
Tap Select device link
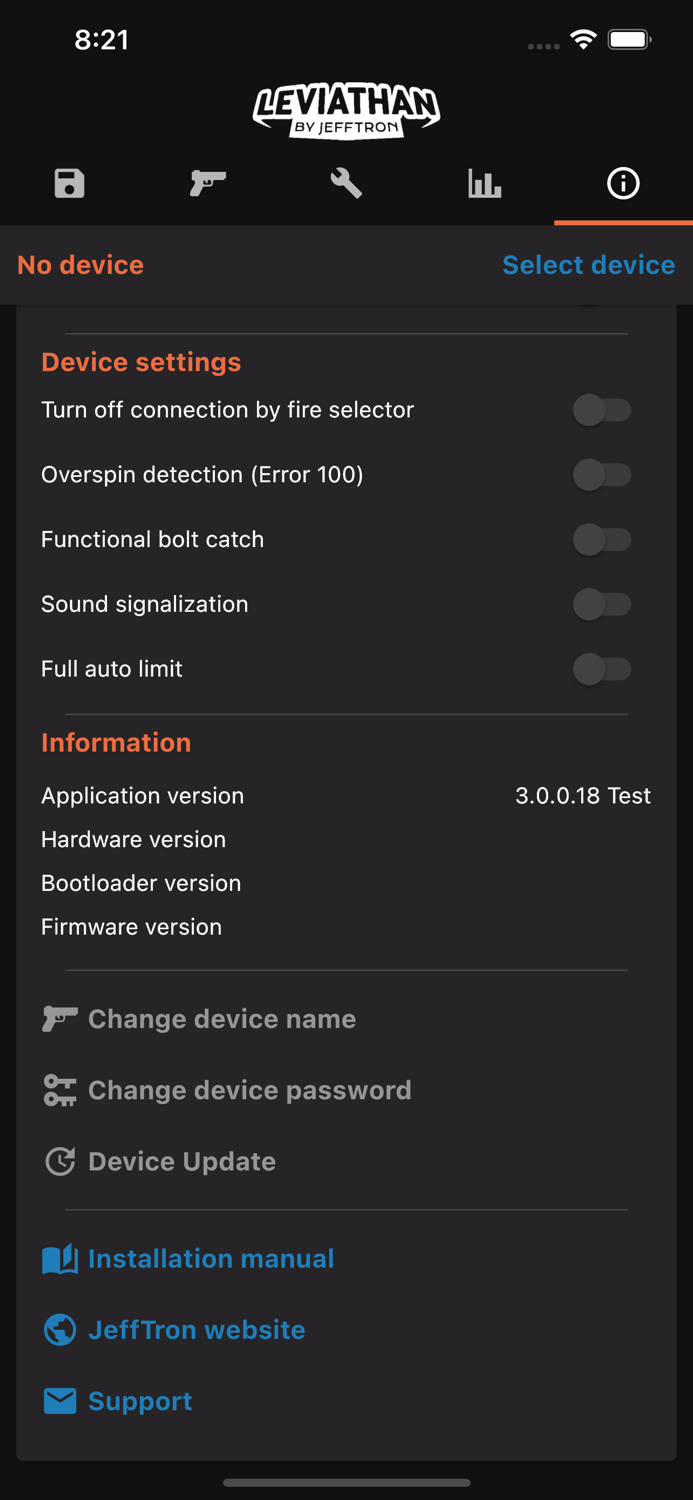click(588, 265)
